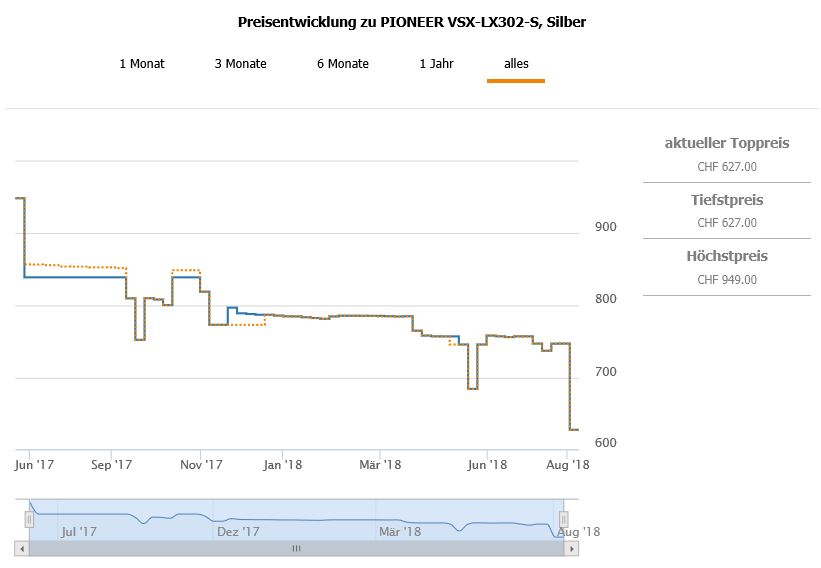Click the navigator scrollbar right arrow
The width and height of the screenshot is (821, 568).
(x=571, y=548)
